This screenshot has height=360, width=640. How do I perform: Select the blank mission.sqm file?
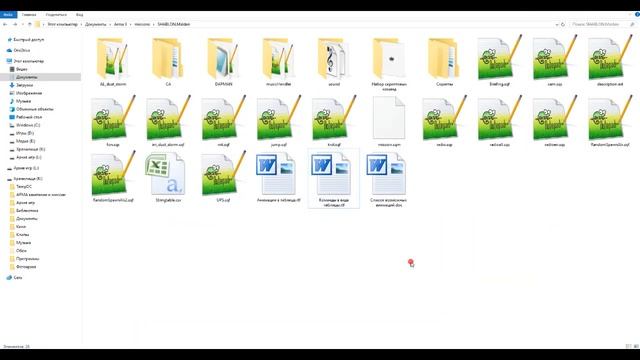coord(389,121)
